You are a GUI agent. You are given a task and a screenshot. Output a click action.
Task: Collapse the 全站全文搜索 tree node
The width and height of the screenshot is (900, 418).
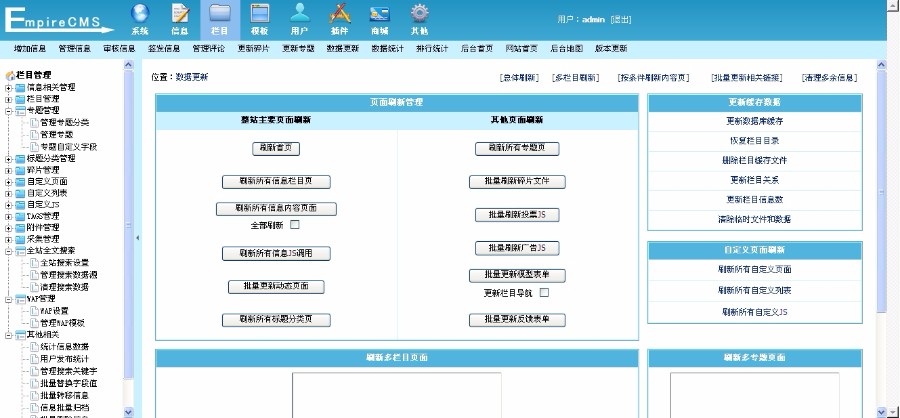pyautogui.click(x=9, y=251)
